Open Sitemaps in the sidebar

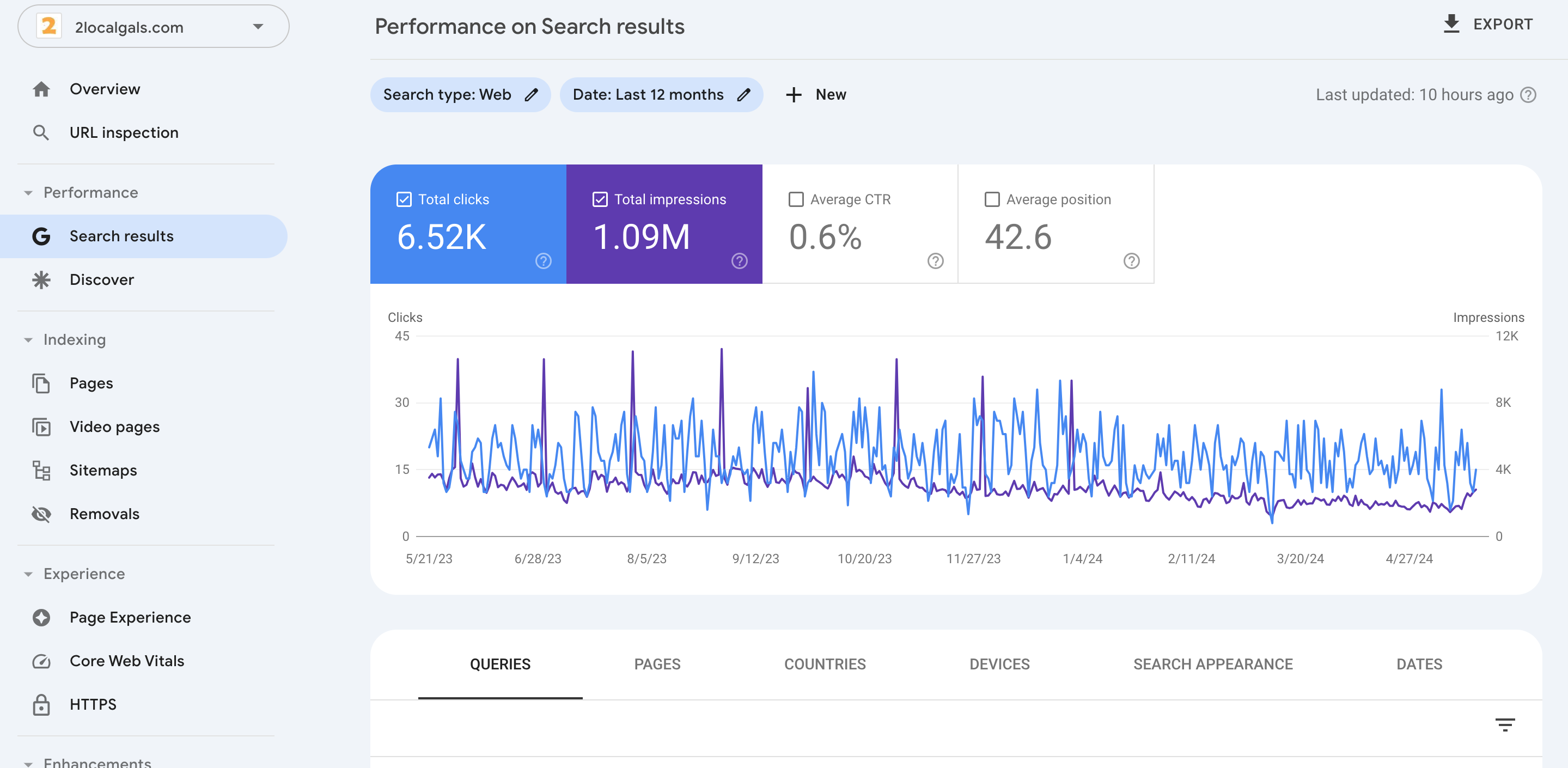point(103,471)
